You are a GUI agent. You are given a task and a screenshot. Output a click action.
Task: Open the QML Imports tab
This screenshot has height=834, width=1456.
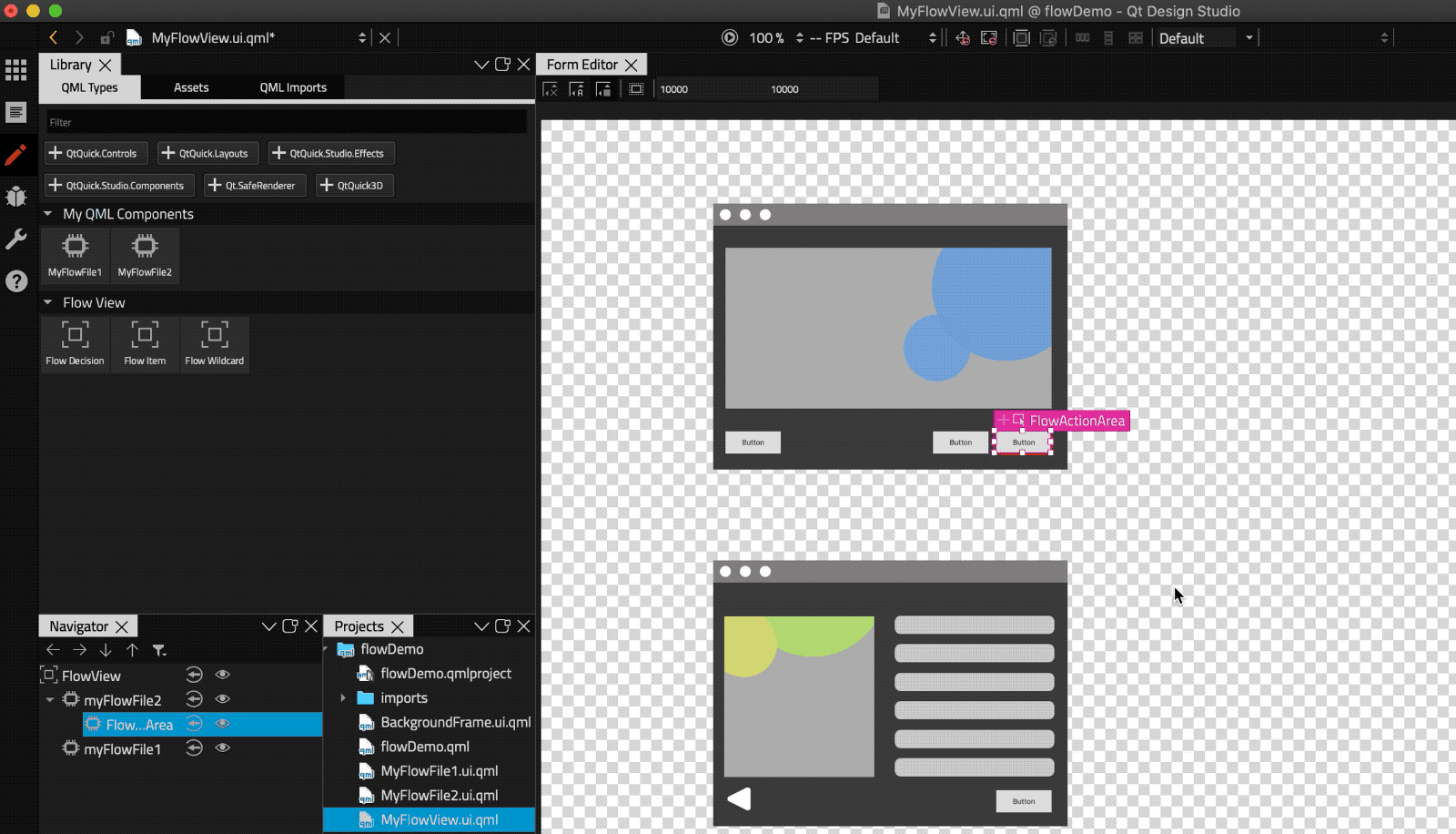tap(293, 87)
